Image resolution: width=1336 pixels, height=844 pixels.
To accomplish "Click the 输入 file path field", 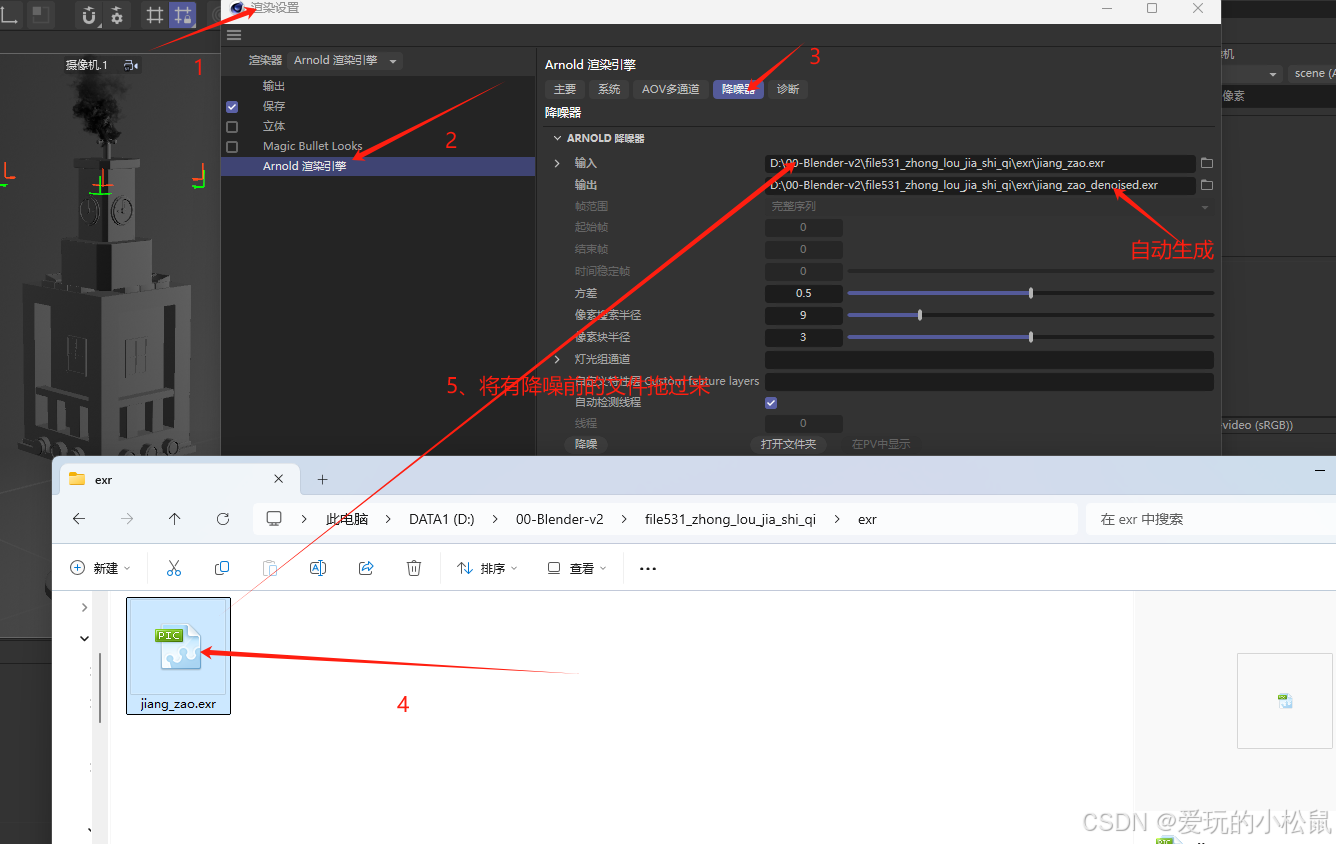I will pyautogui.click(x=980, y=163).
